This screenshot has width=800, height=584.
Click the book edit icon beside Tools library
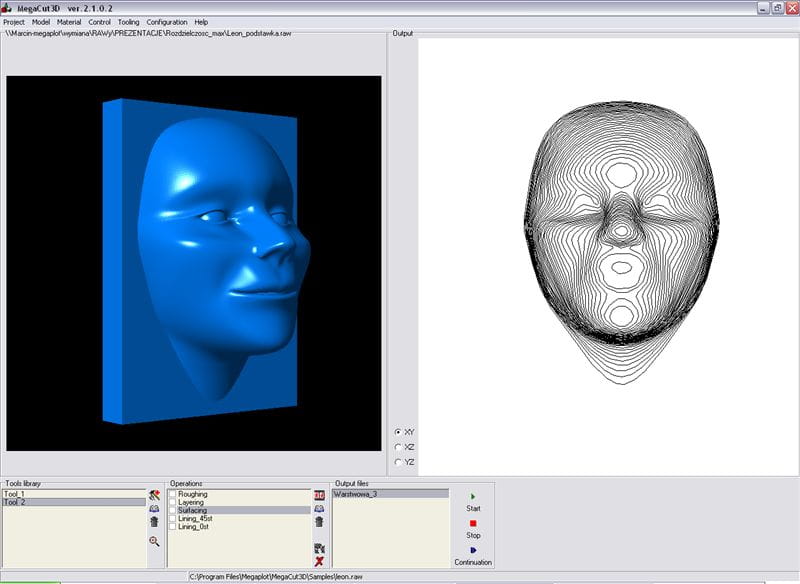click(154, 508)
